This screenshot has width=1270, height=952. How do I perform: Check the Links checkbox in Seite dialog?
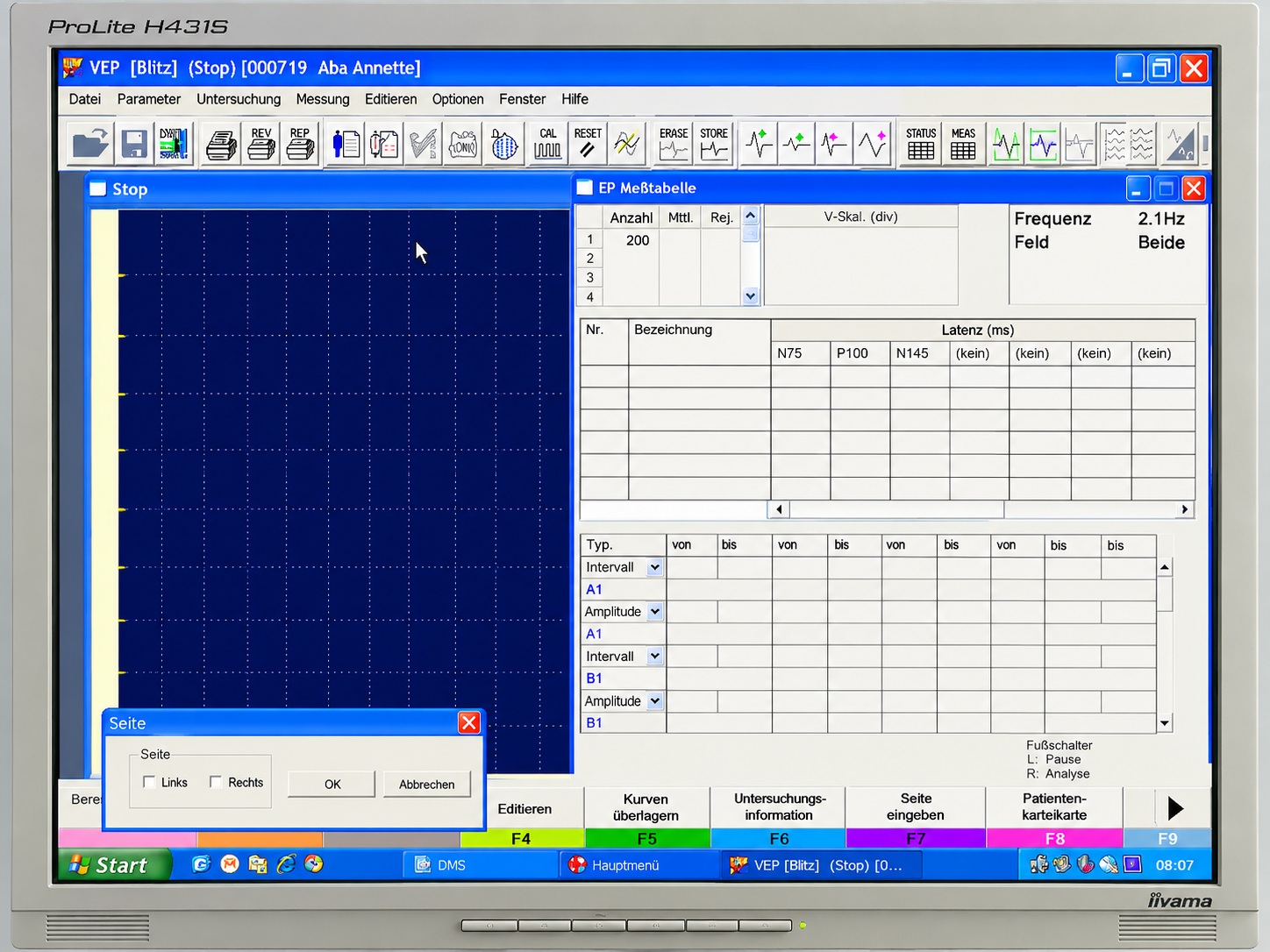(x=149, y=782)
